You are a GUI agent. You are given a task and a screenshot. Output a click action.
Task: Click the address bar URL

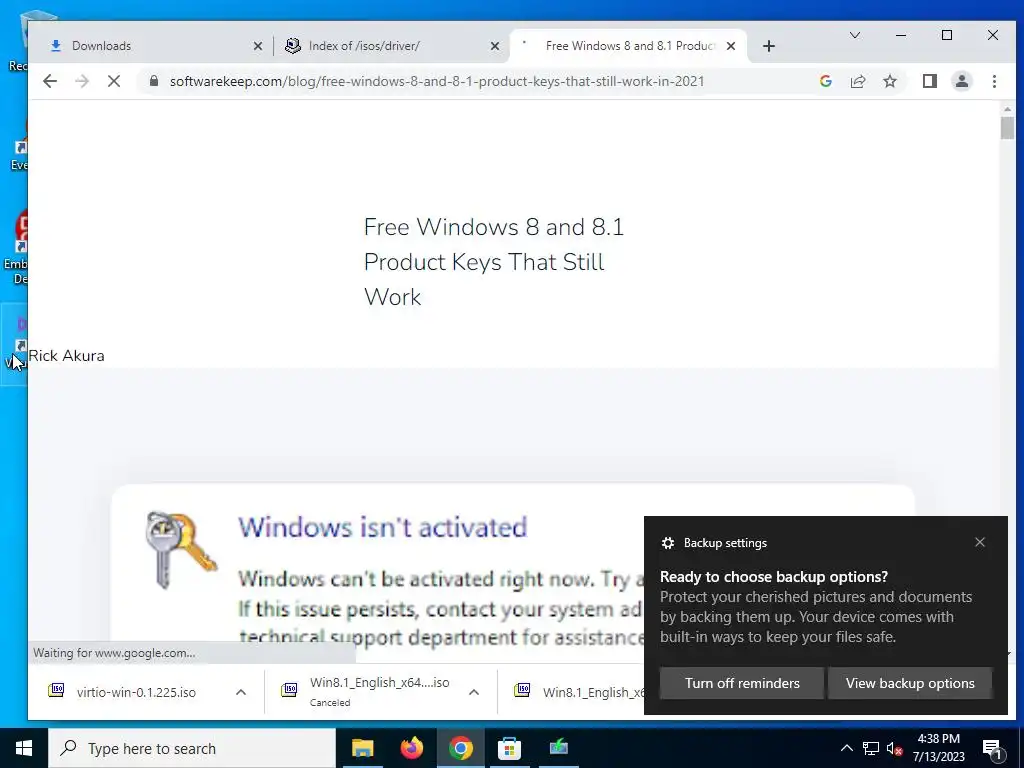437,81
